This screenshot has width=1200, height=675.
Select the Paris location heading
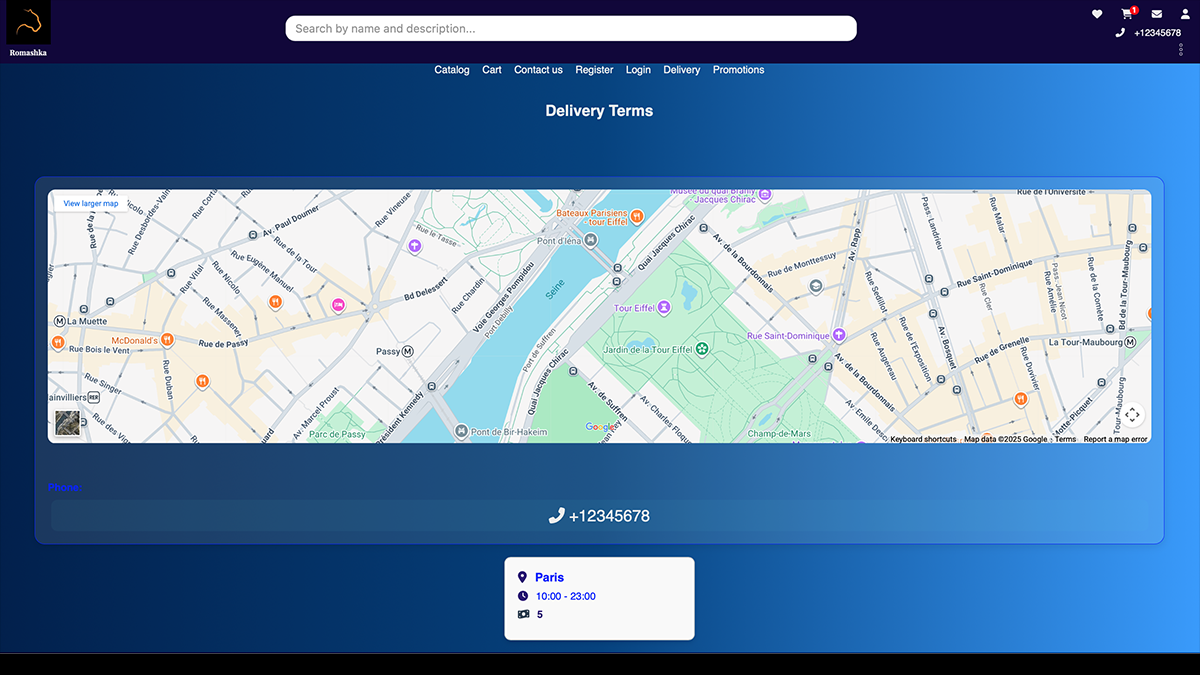tap(549, 577)
